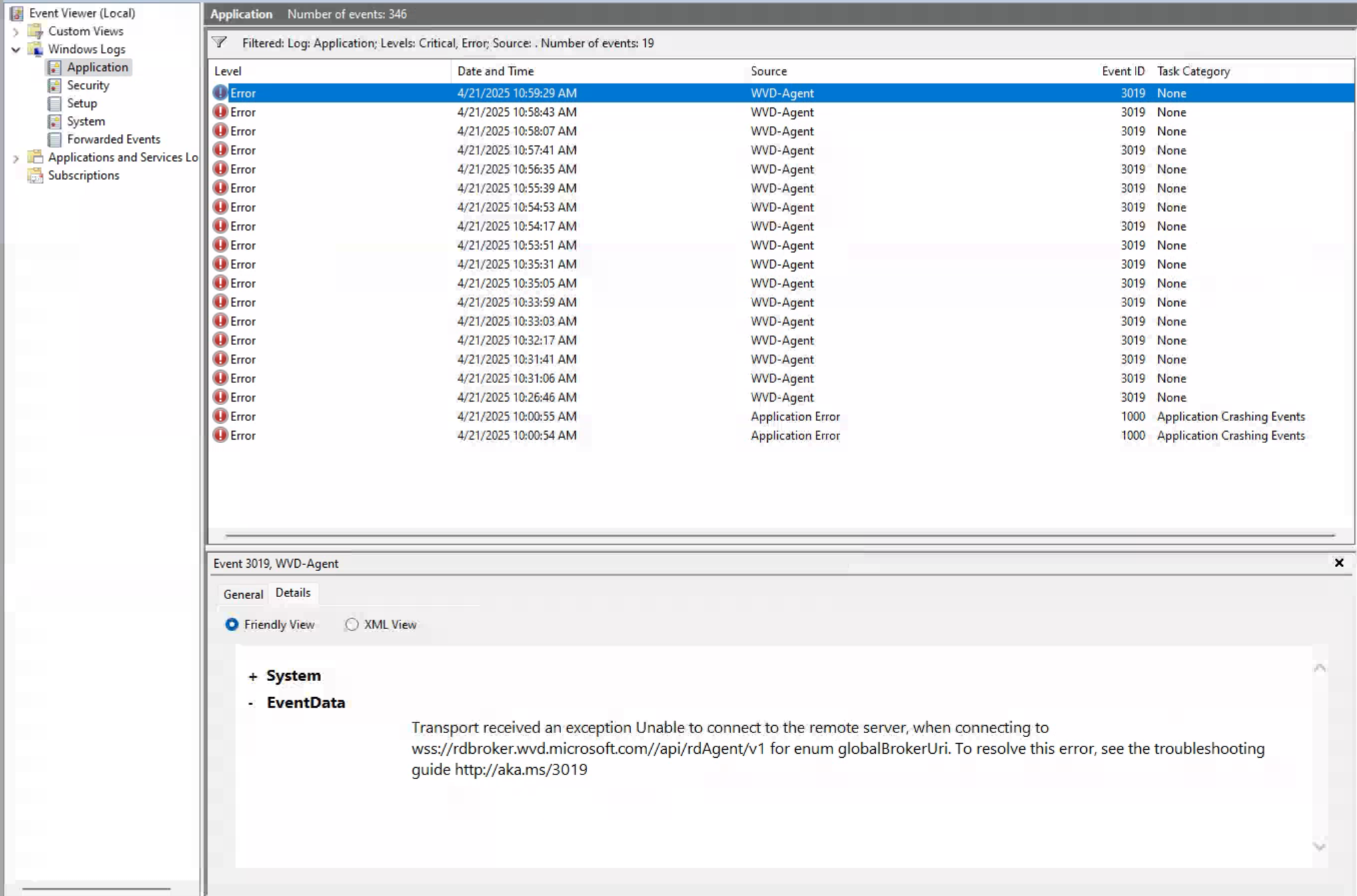Image resolution: width=1357 pixels, height=896 pixels.
Task: Click the Subscriptions icon in tree
Action: (x=35, y=175)
